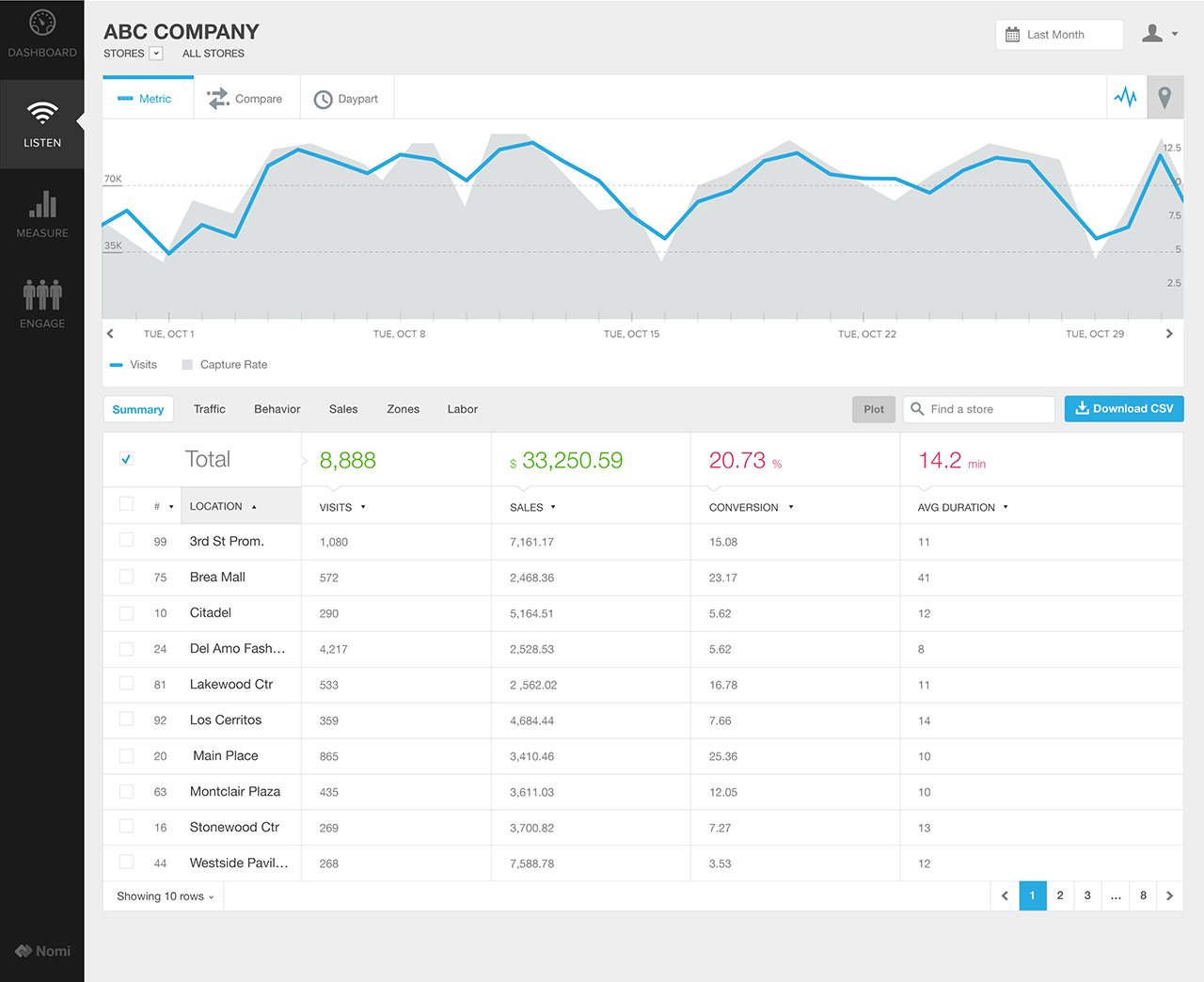This screenshot has width=1204, height=982.
Task: Click the All Stores link
Action: click(214, 54)
